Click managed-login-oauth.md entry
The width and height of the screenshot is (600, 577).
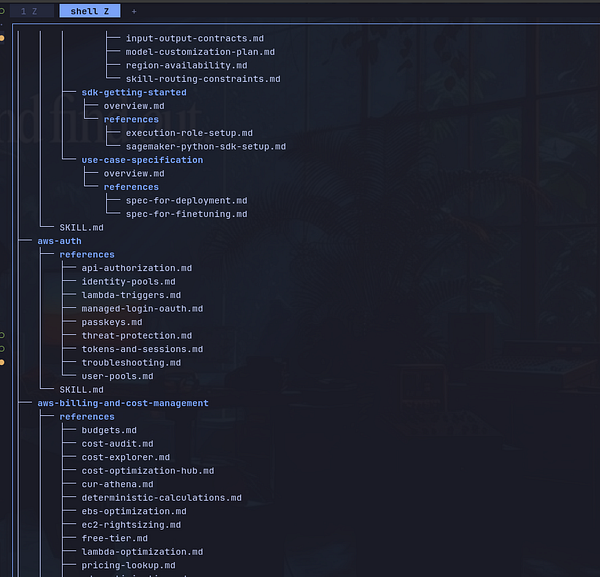pyautogui.click(x=142, y=308)
